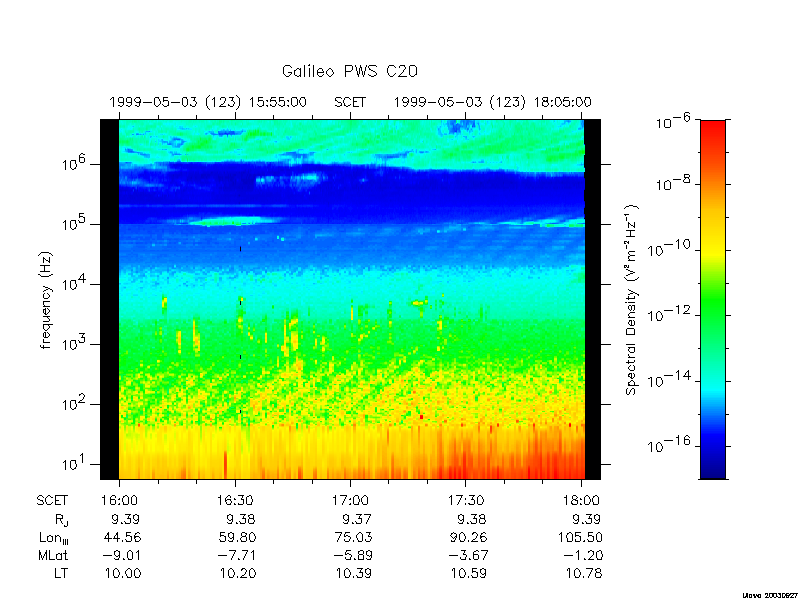
Task: Click longitude value 90.26
Action: pyautogui.click(x=468, y=537)
